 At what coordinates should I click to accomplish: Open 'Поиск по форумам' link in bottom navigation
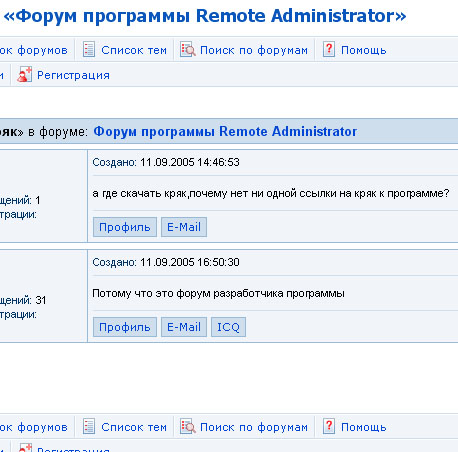[x=254, y=427]
